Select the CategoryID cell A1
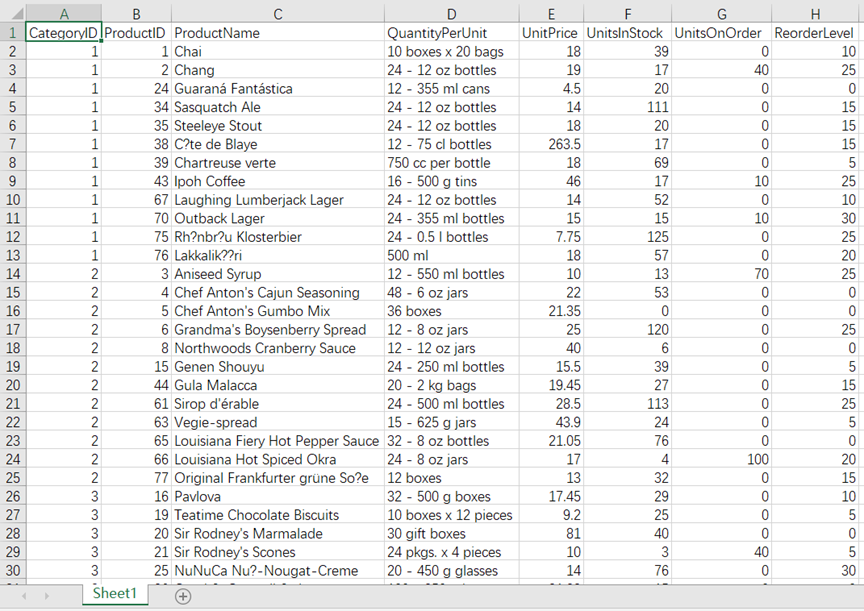Screen dimensions: 864x611 tap(63, 33)
